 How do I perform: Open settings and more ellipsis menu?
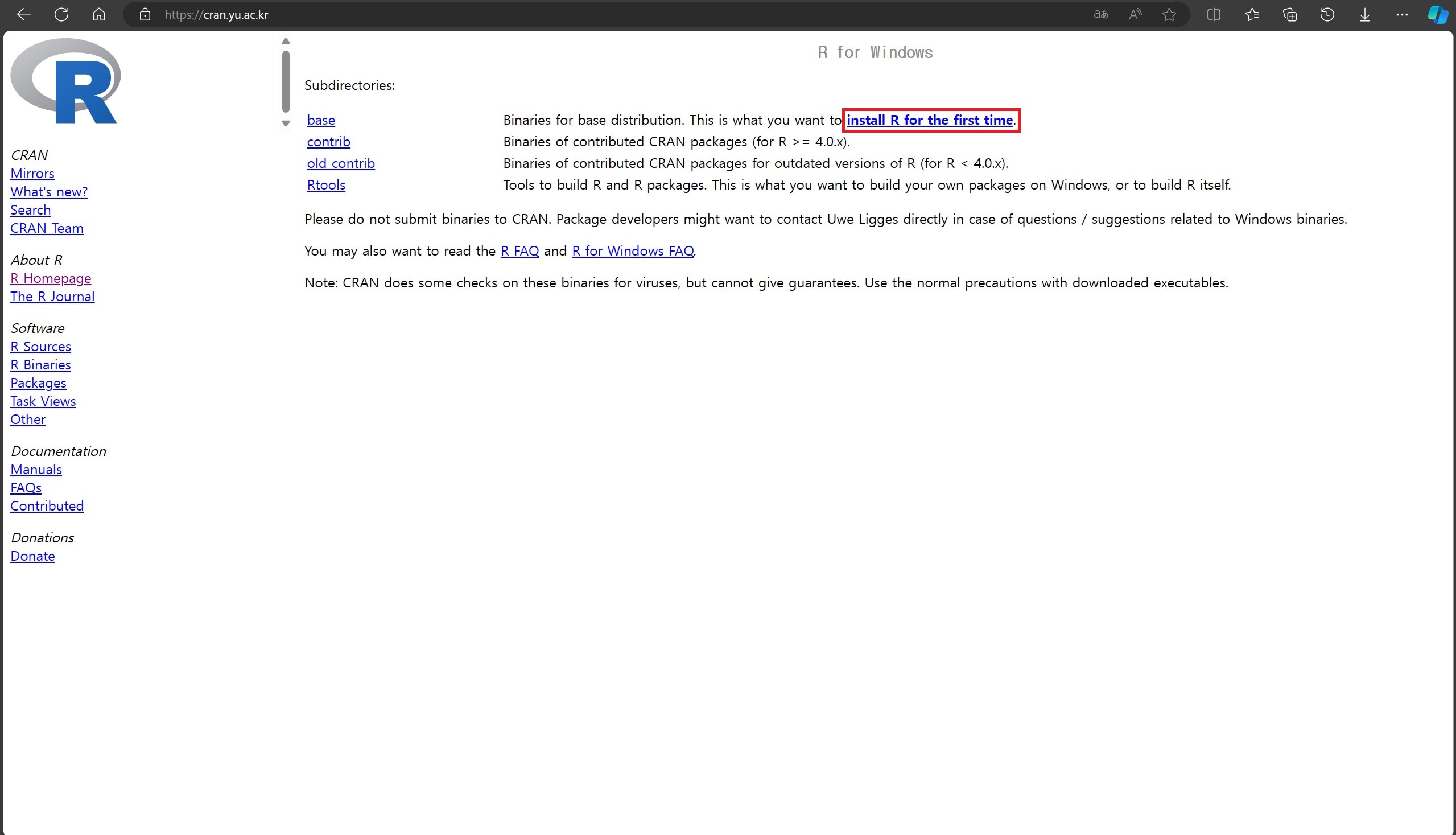(x=1402, y=14)
